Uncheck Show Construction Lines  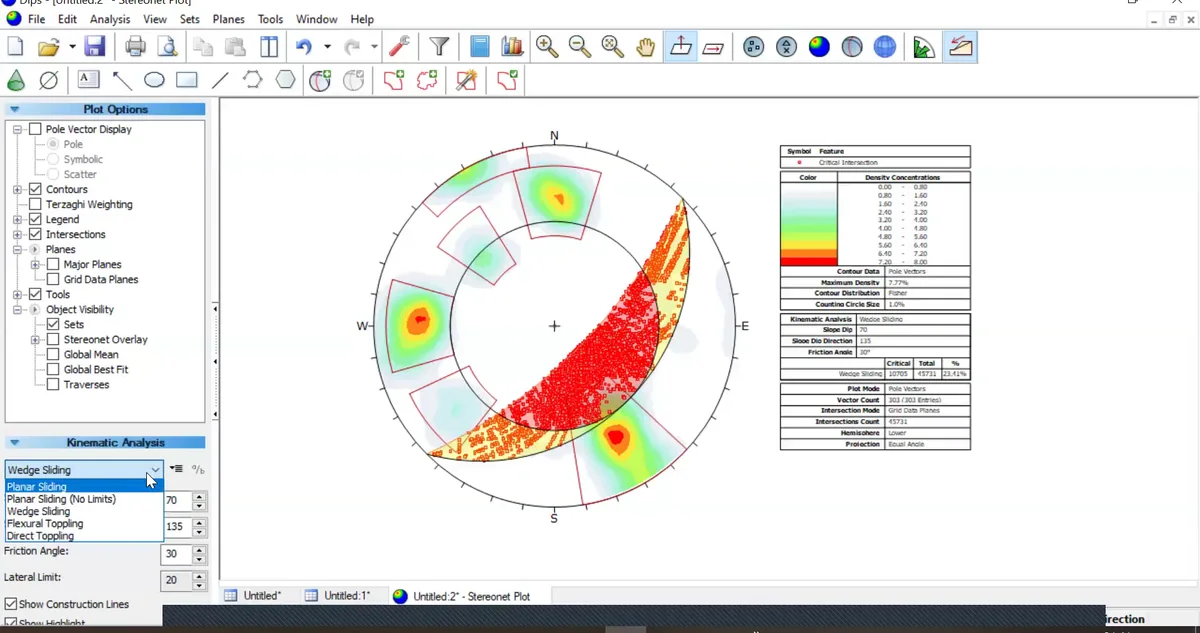tap(11, 604)
